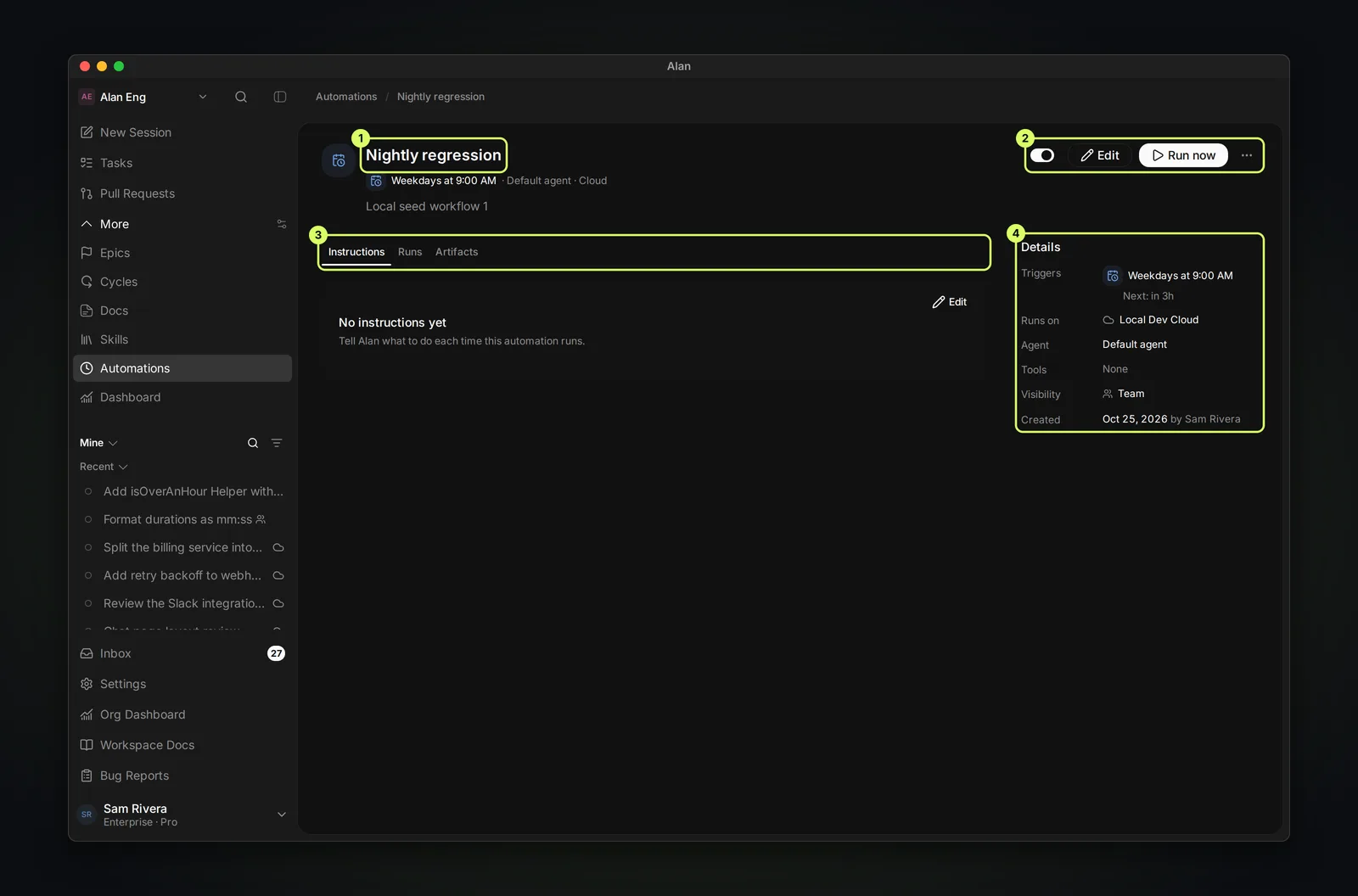Click the search icon next to Alan Eng
The width and height of the screenshot is (1358, 896).
(x=241, y=97)
